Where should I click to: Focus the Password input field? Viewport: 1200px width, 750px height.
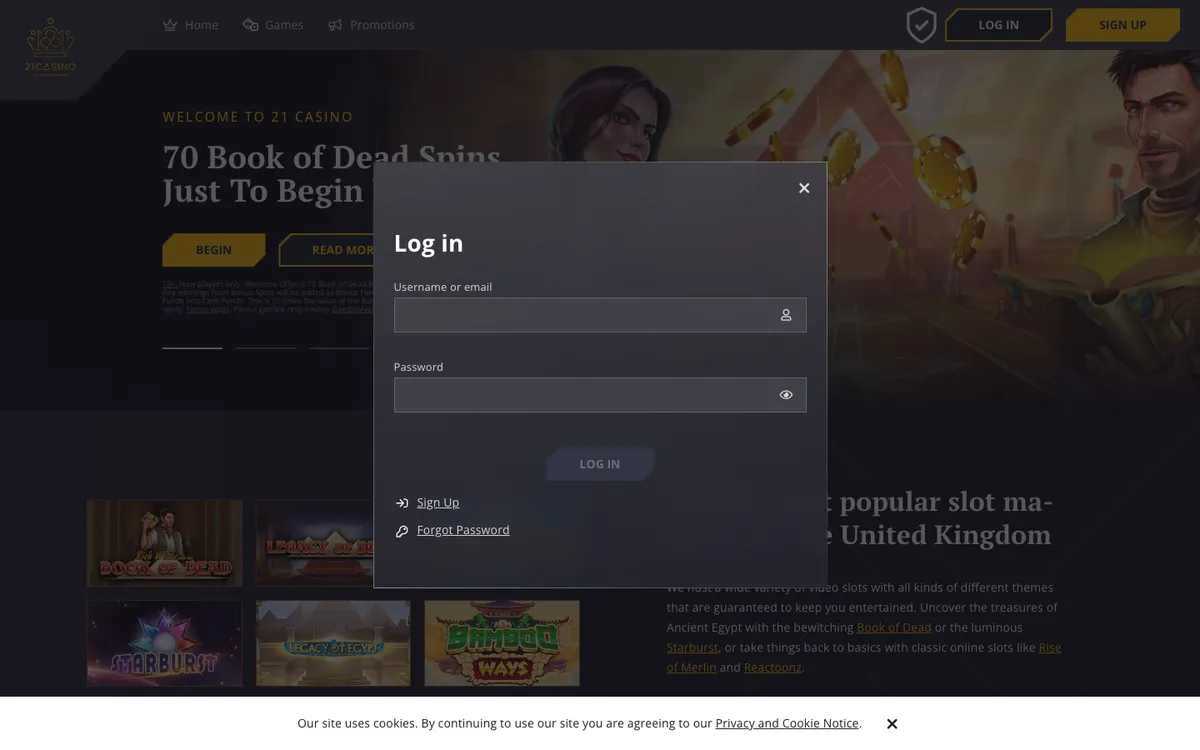point(600,395)
